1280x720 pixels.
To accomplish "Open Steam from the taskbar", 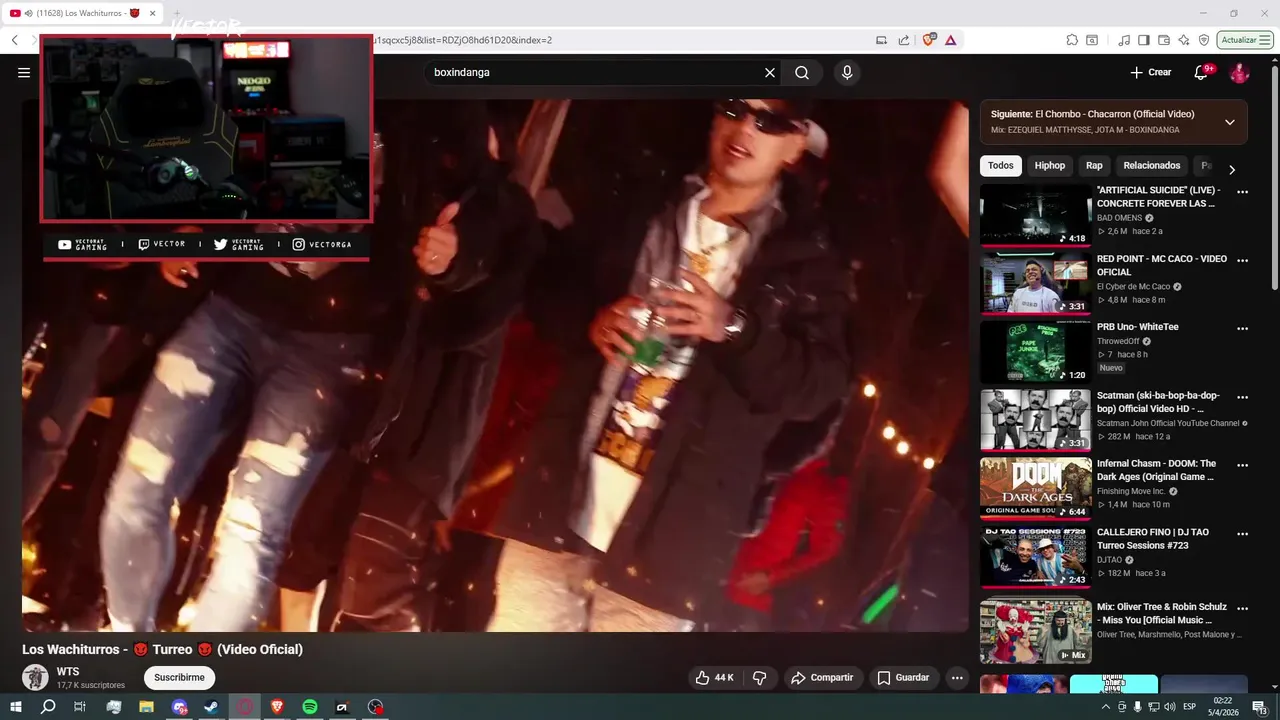I will coord(211,707).
